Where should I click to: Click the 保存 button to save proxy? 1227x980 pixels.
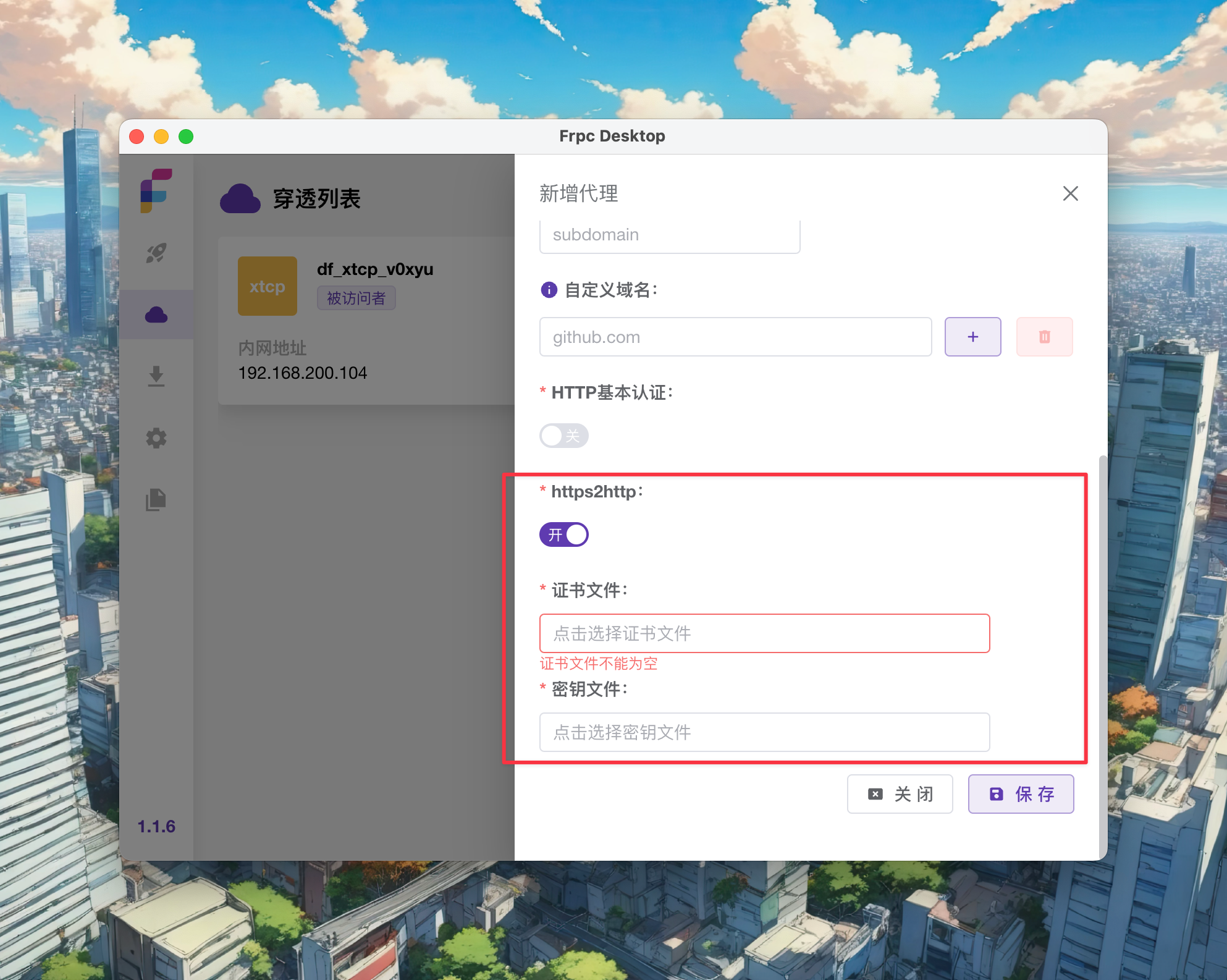pyautogui.click(x=1021, y=794)
